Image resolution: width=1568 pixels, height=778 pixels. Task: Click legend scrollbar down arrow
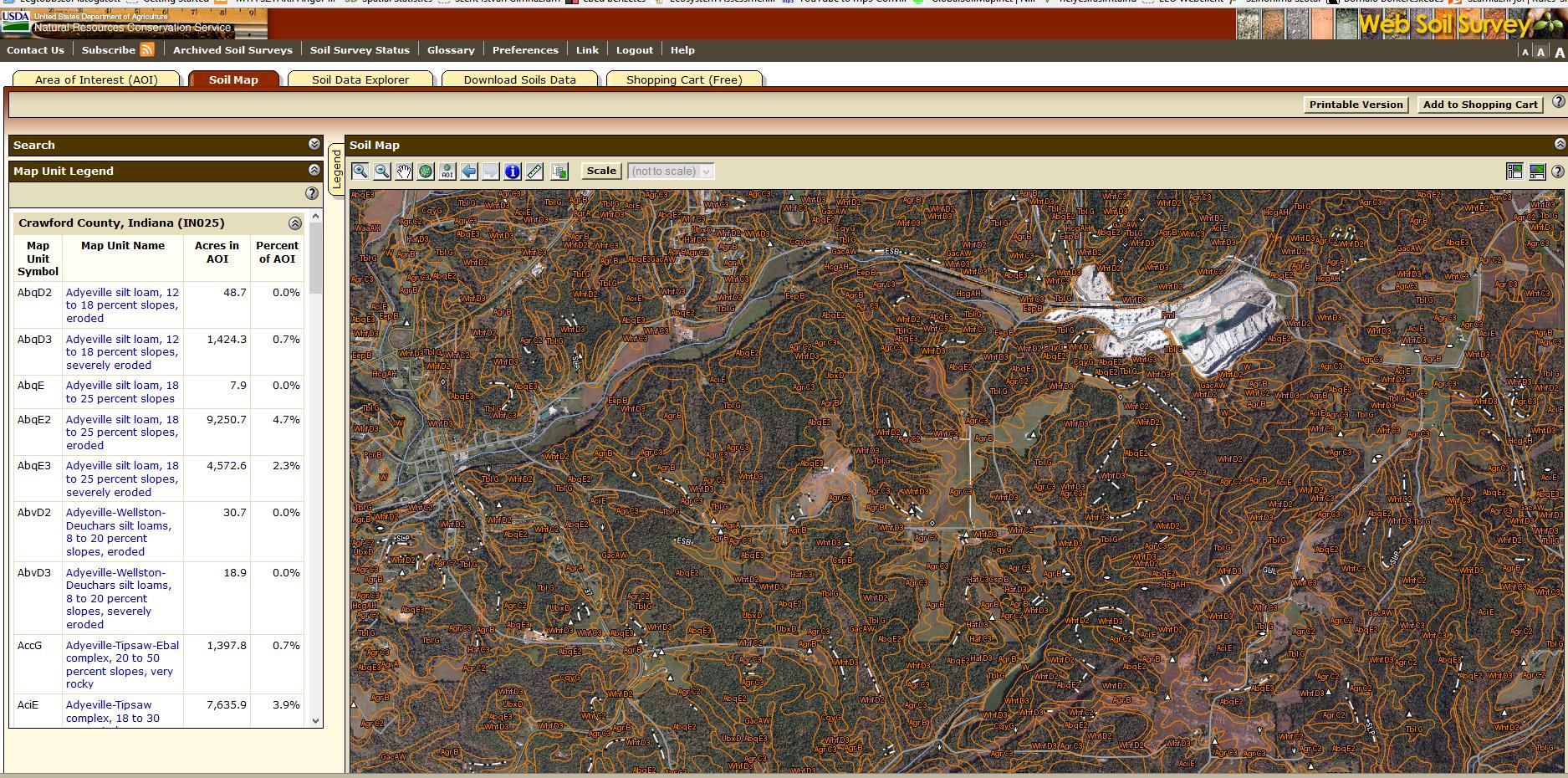[315, 720]
